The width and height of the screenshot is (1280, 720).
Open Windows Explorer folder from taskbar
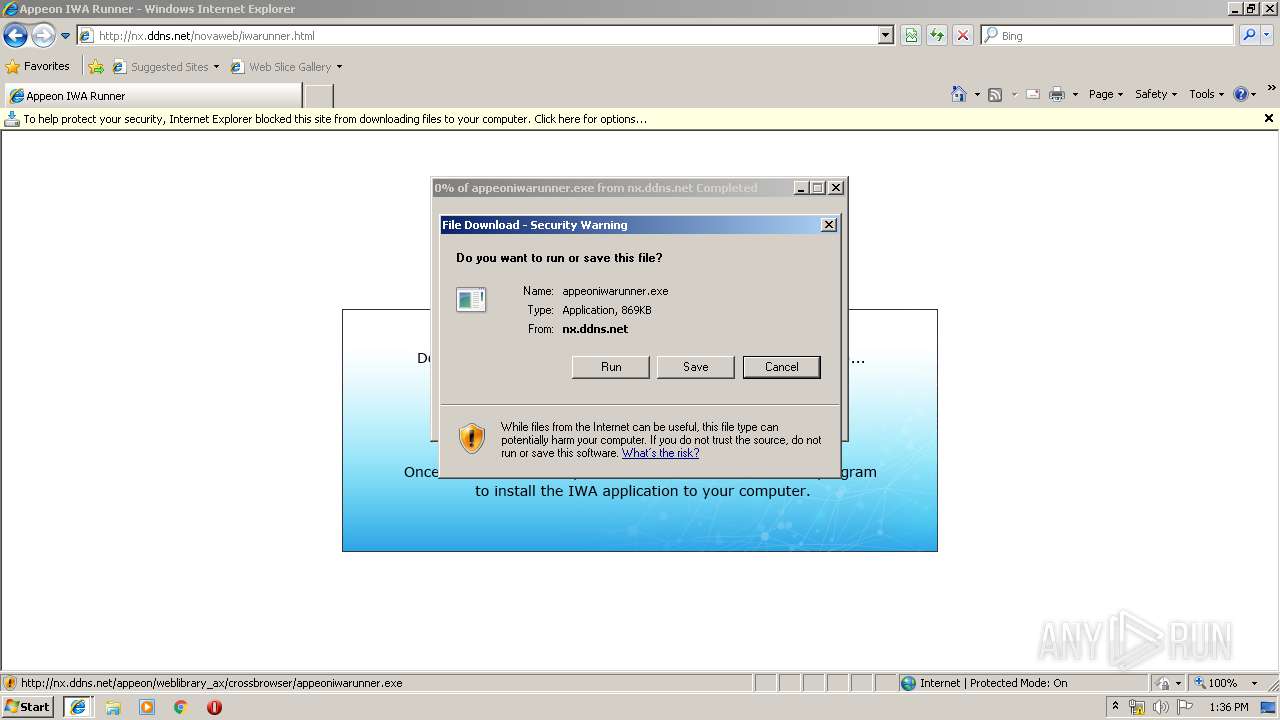(x=113, y=707)
